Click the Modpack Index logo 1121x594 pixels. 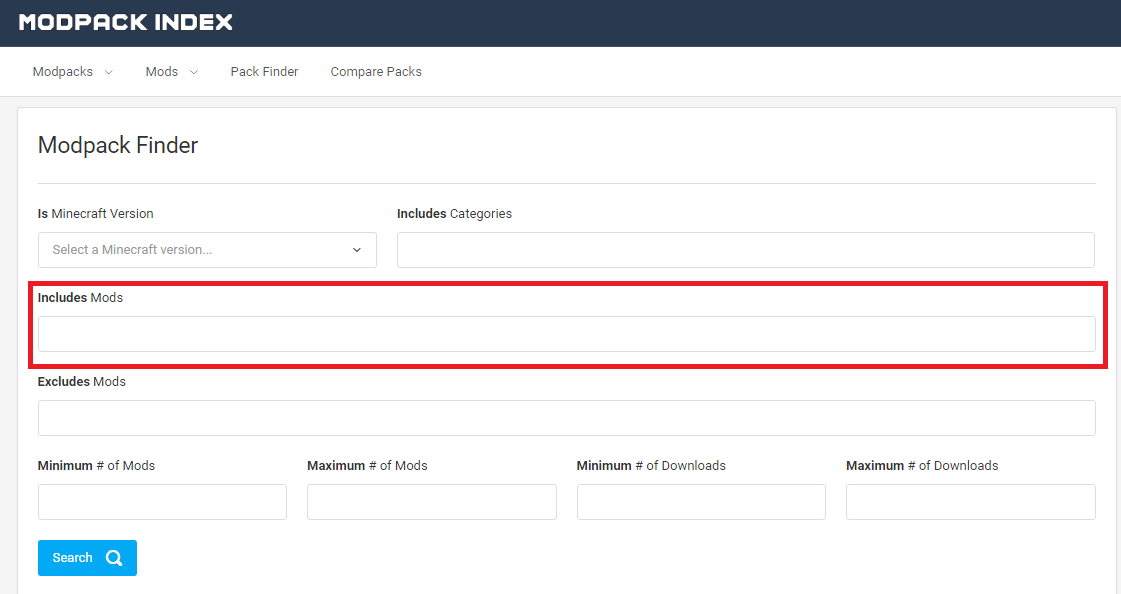[x=126, y=22]
